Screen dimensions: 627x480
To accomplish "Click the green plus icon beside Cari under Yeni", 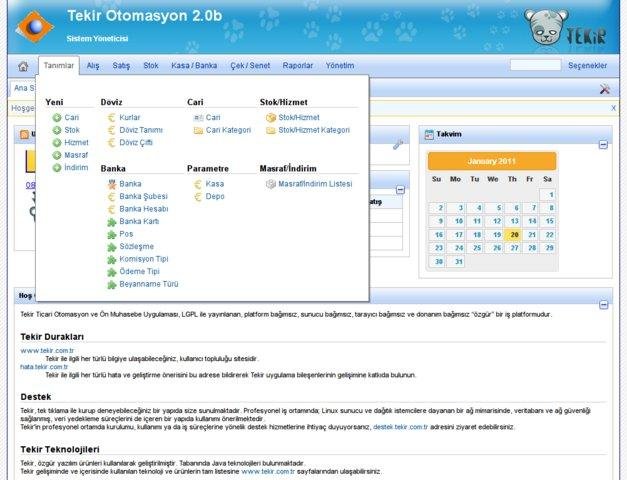I will tap(57, 118).
